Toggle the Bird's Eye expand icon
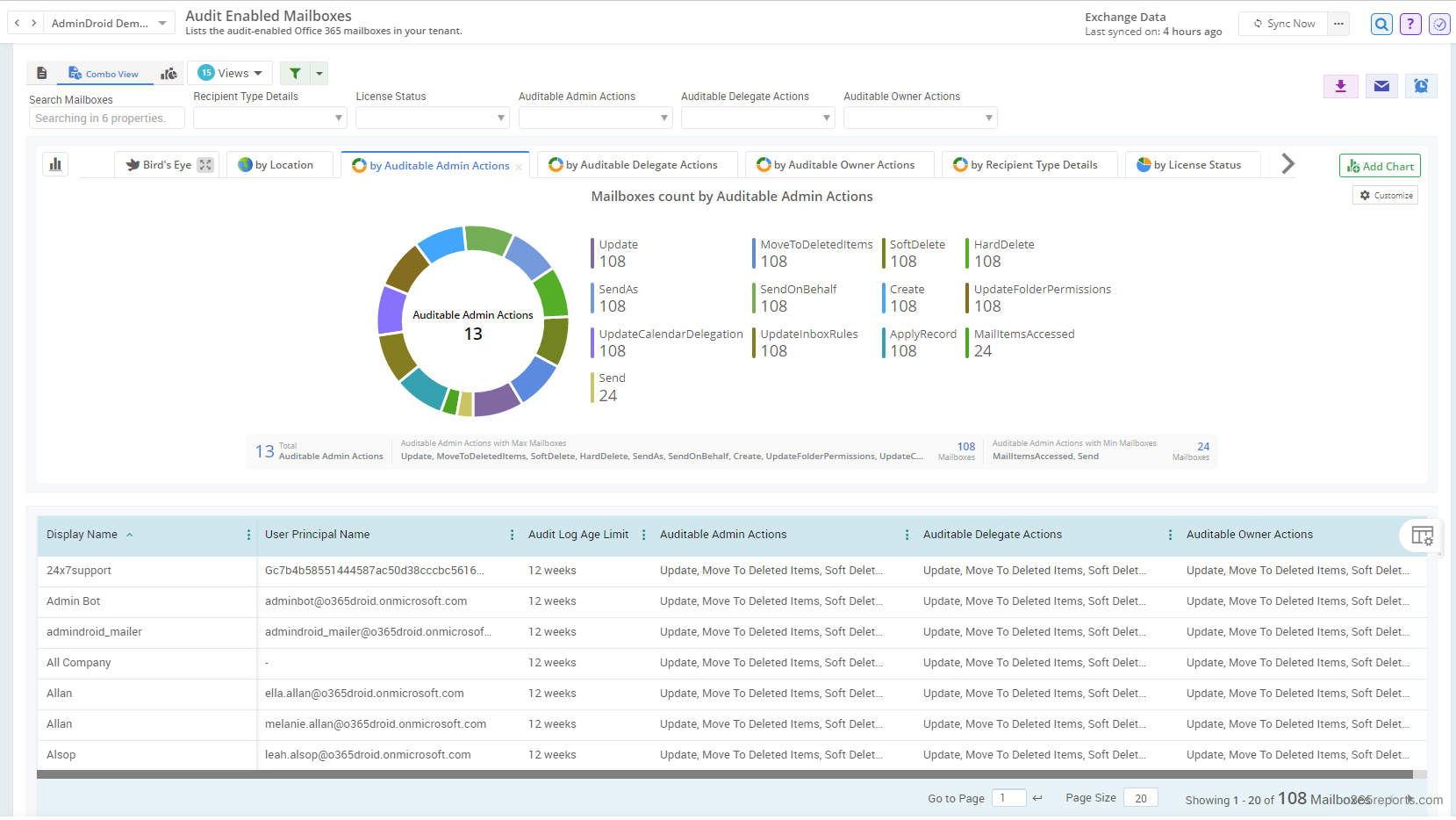The height and width of the screenshot is (820, 1456). pos(205,165)
